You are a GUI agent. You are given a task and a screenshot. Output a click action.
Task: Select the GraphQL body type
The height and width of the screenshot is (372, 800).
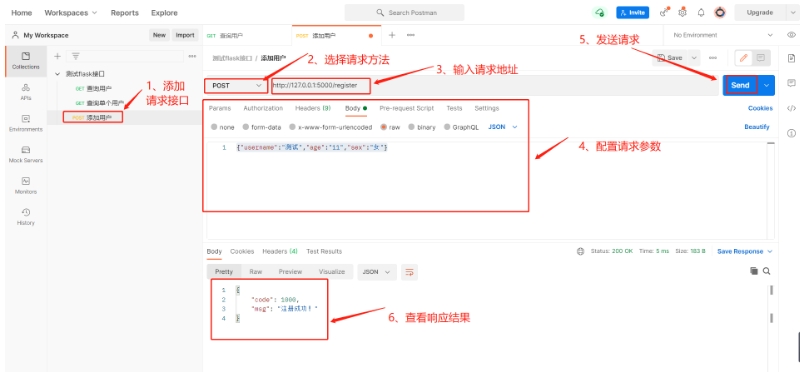pos(461,127)
